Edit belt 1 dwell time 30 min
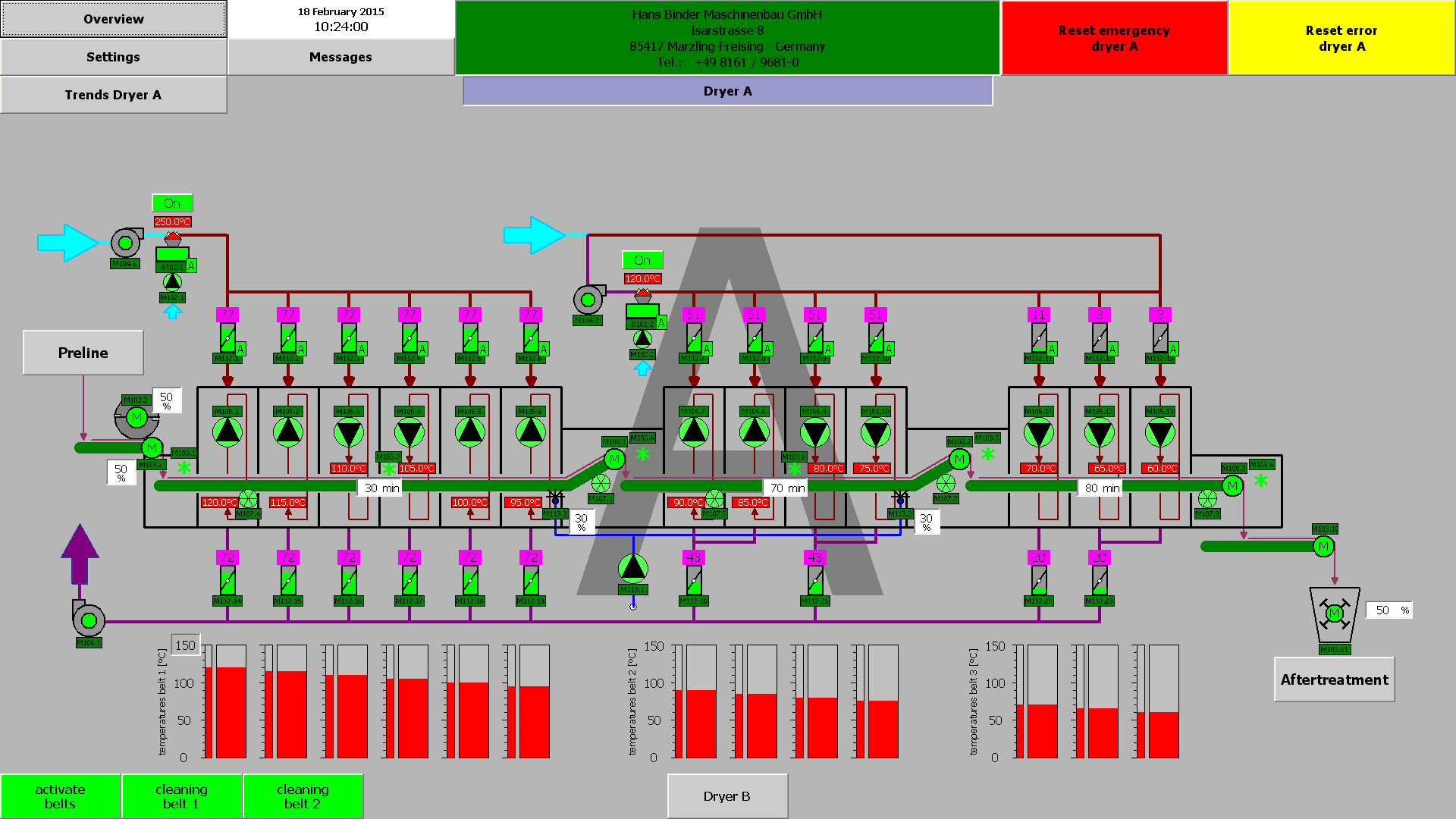Viewport: 1456px width, 819px height. (x=381, y=488)
